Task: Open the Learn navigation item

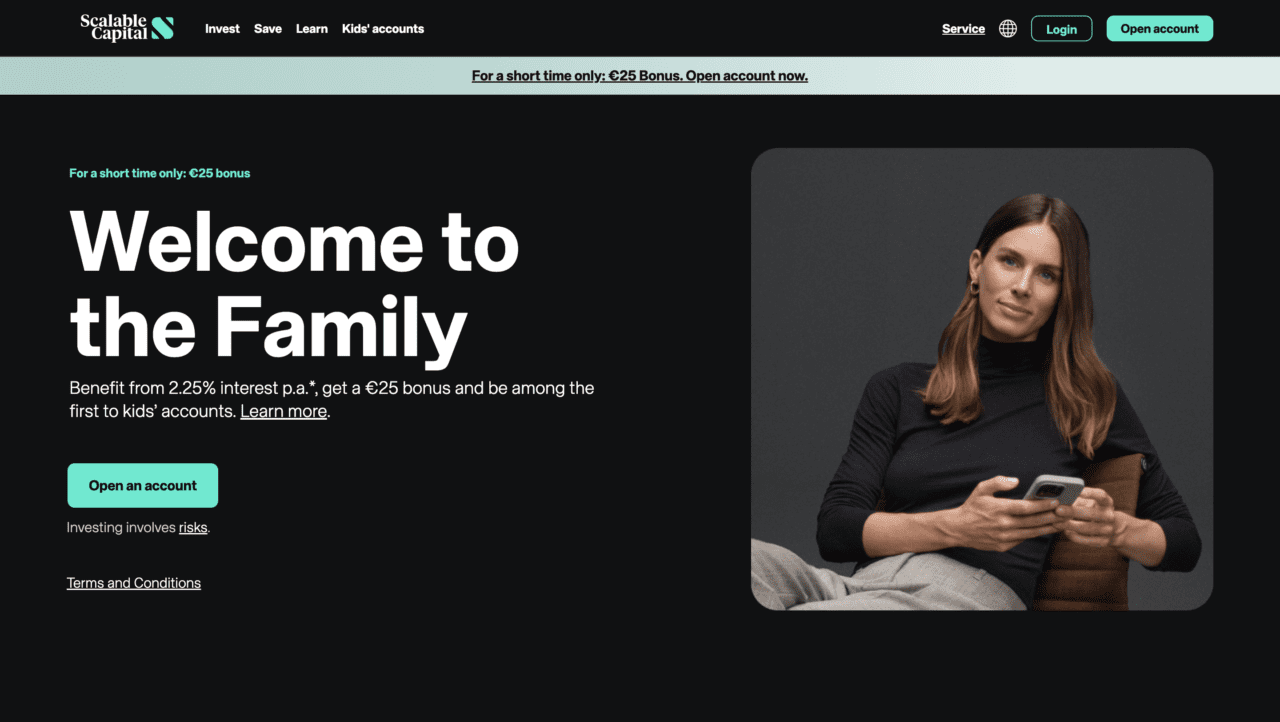Action: [312, 29]
